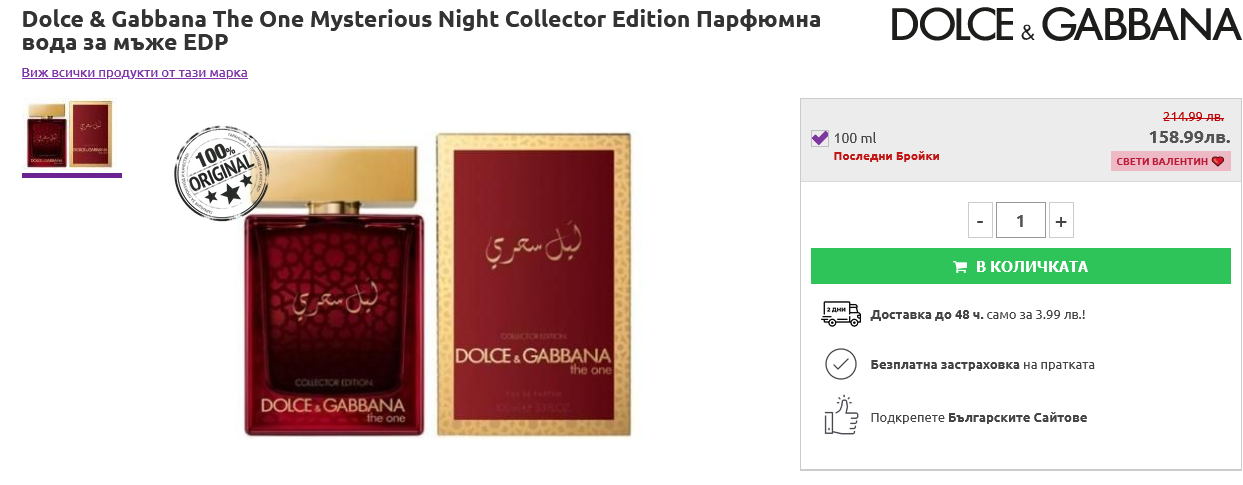Screen dimensions: 1243x485
Task: Select the small product thumbnail image
Action: [x=71, y=135]
